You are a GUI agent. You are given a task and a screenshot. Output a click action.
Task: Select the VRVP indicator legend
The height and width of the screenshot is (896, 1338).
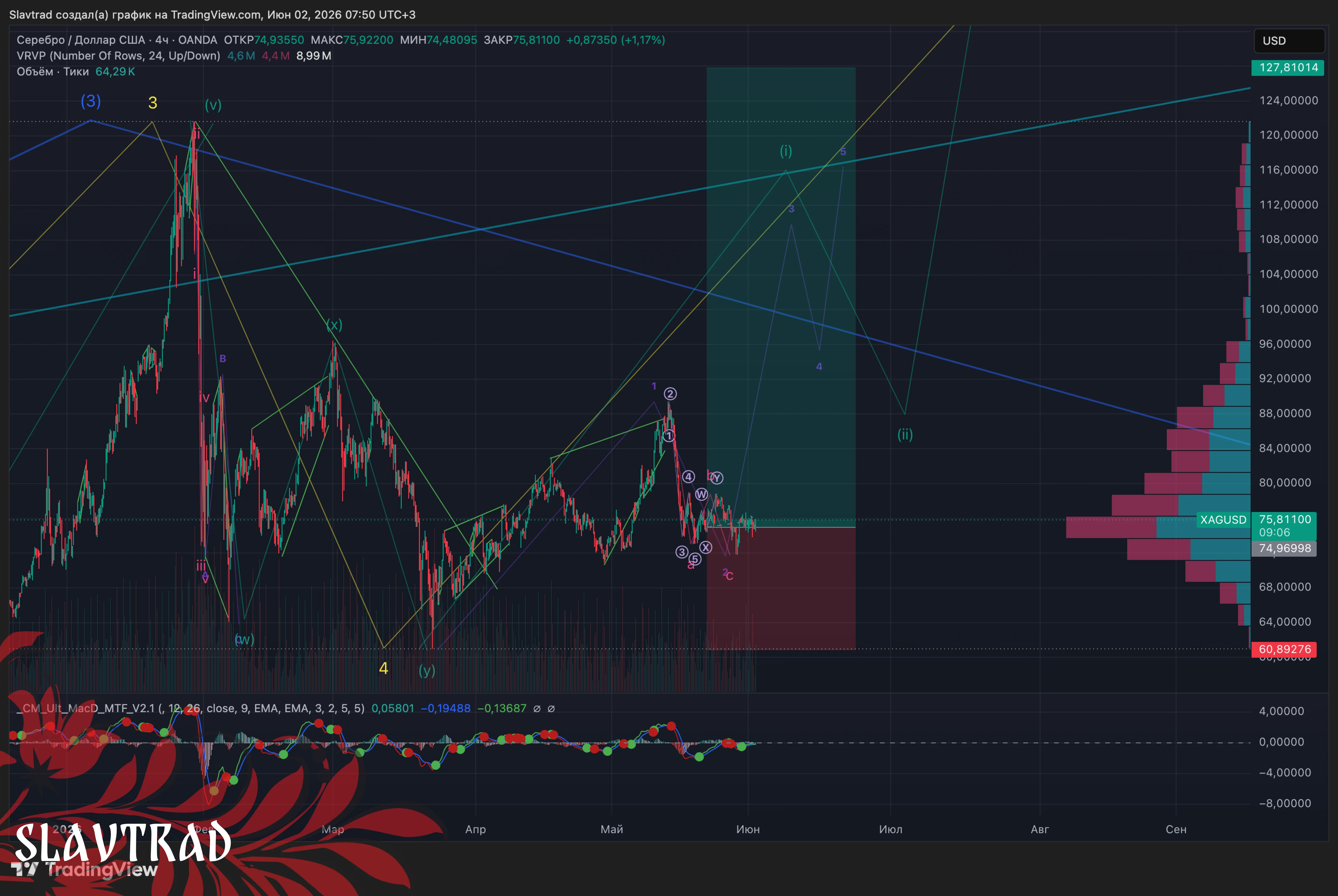coord(118,56)
